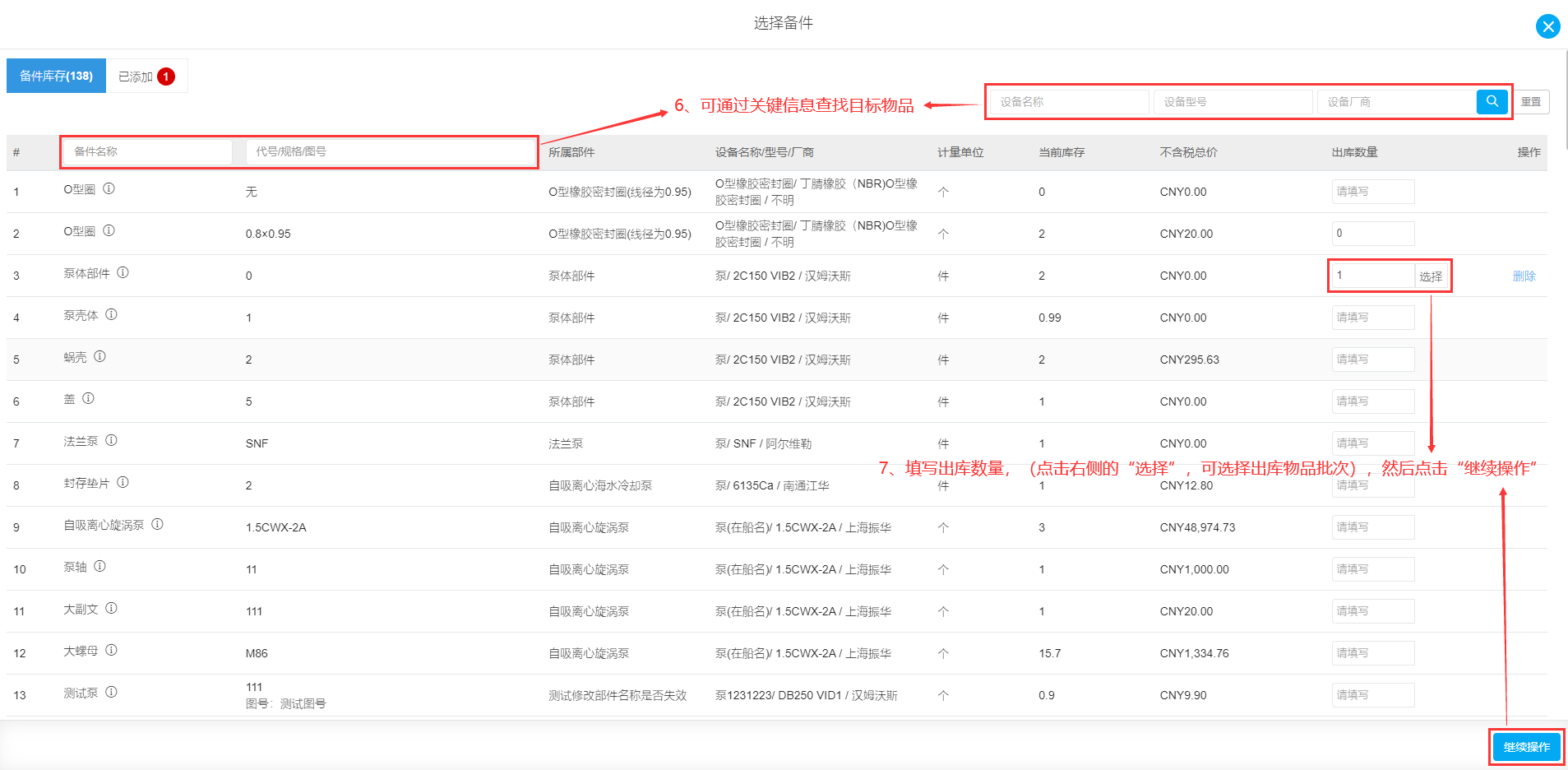This screenshot has width=1568, height=770.
Task: Click the 当前库存 column header
Action: 1062,152
